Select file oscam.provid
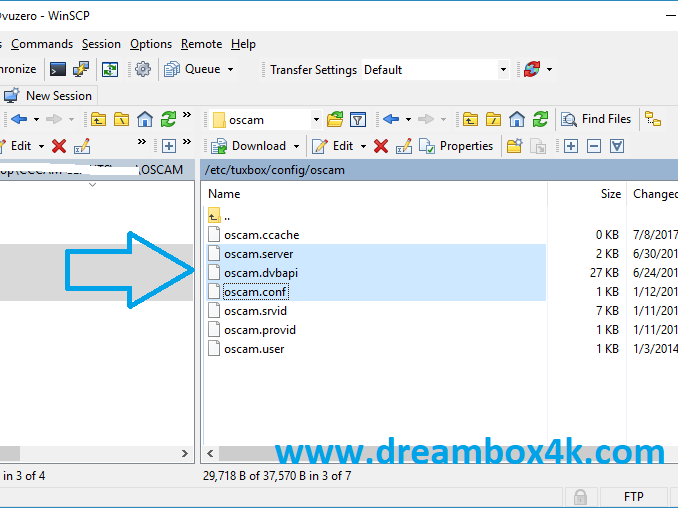678x508 pixels. 260,330
